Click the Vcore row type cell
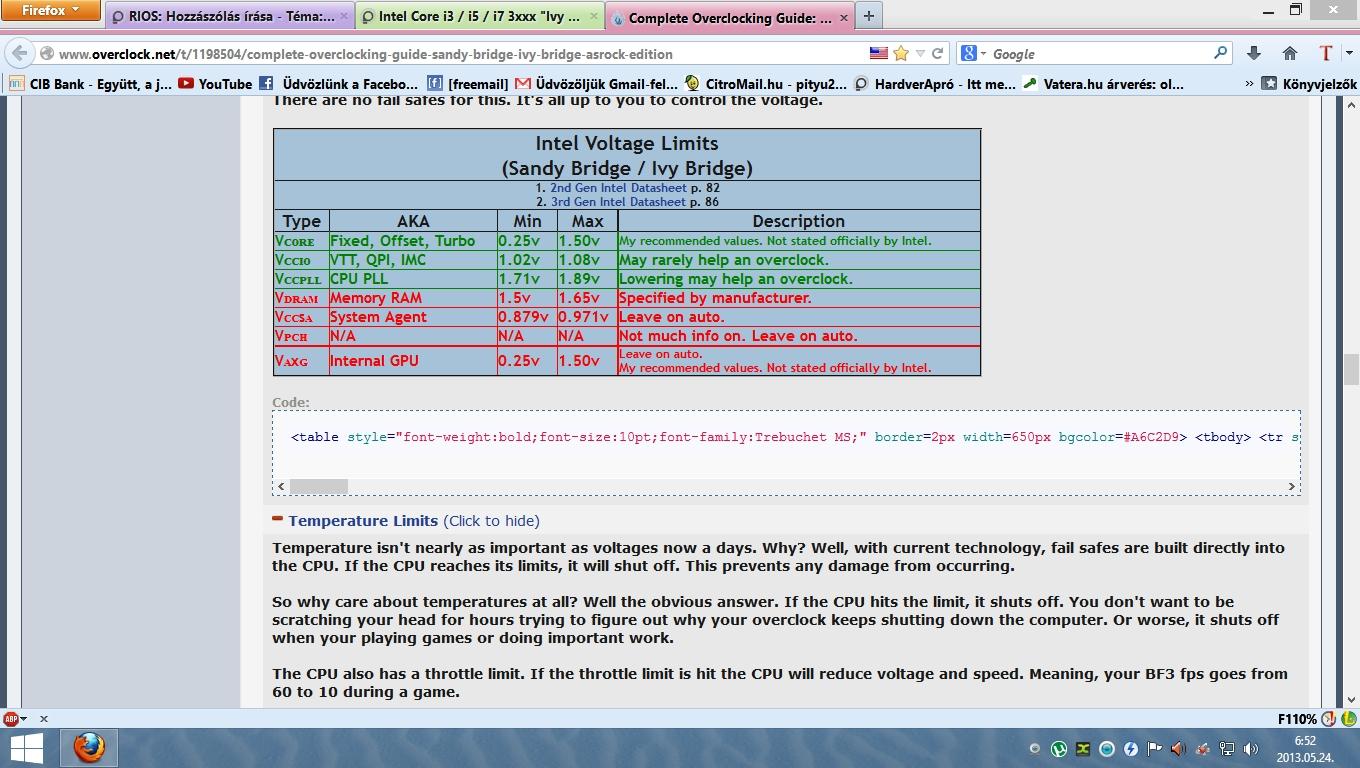The image size is (1360, 768). click(x=301, y=241)
